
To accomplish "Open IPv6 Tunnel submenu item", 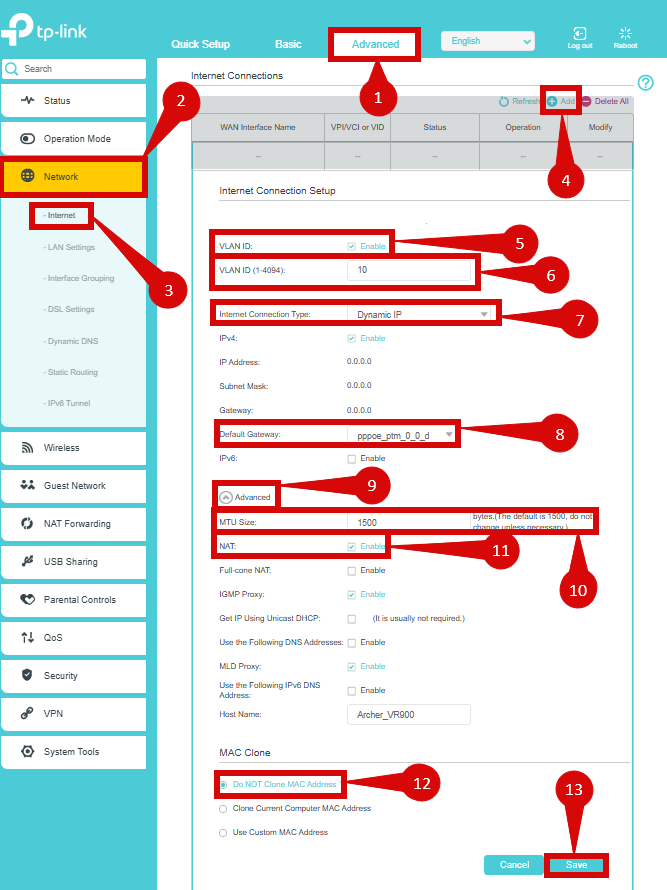I will click(x=67, y=403).
